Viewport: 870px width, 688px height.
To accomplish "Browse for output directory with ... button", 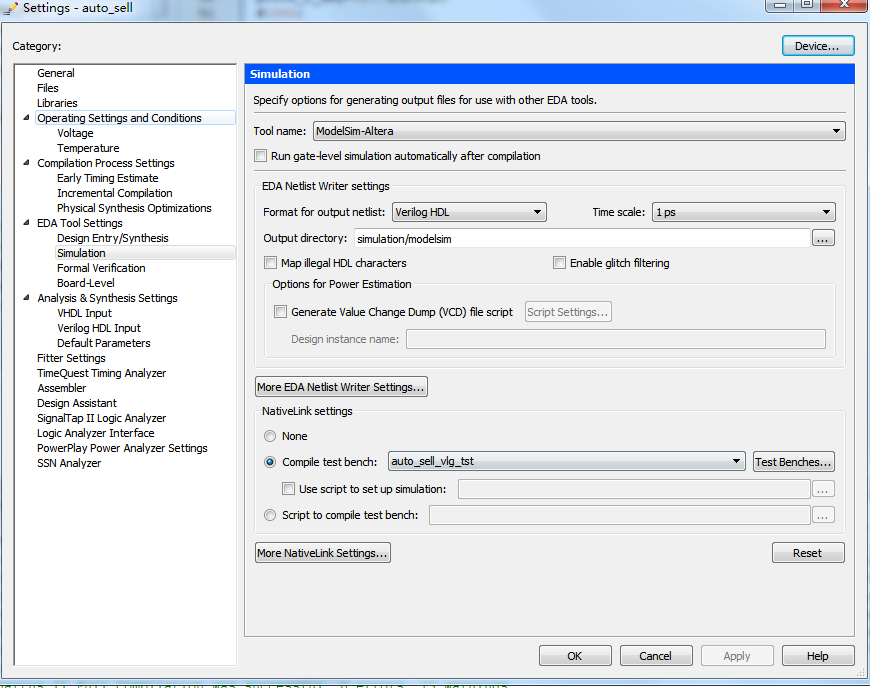I will click(823, 239).
